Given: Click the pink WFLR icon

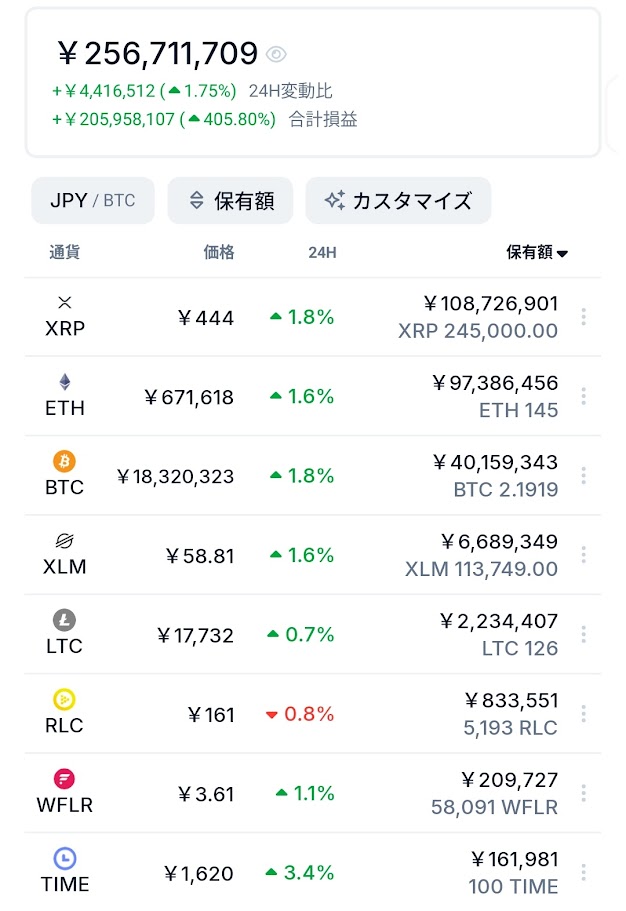Looking at the screenshot, I should (65, 779).
